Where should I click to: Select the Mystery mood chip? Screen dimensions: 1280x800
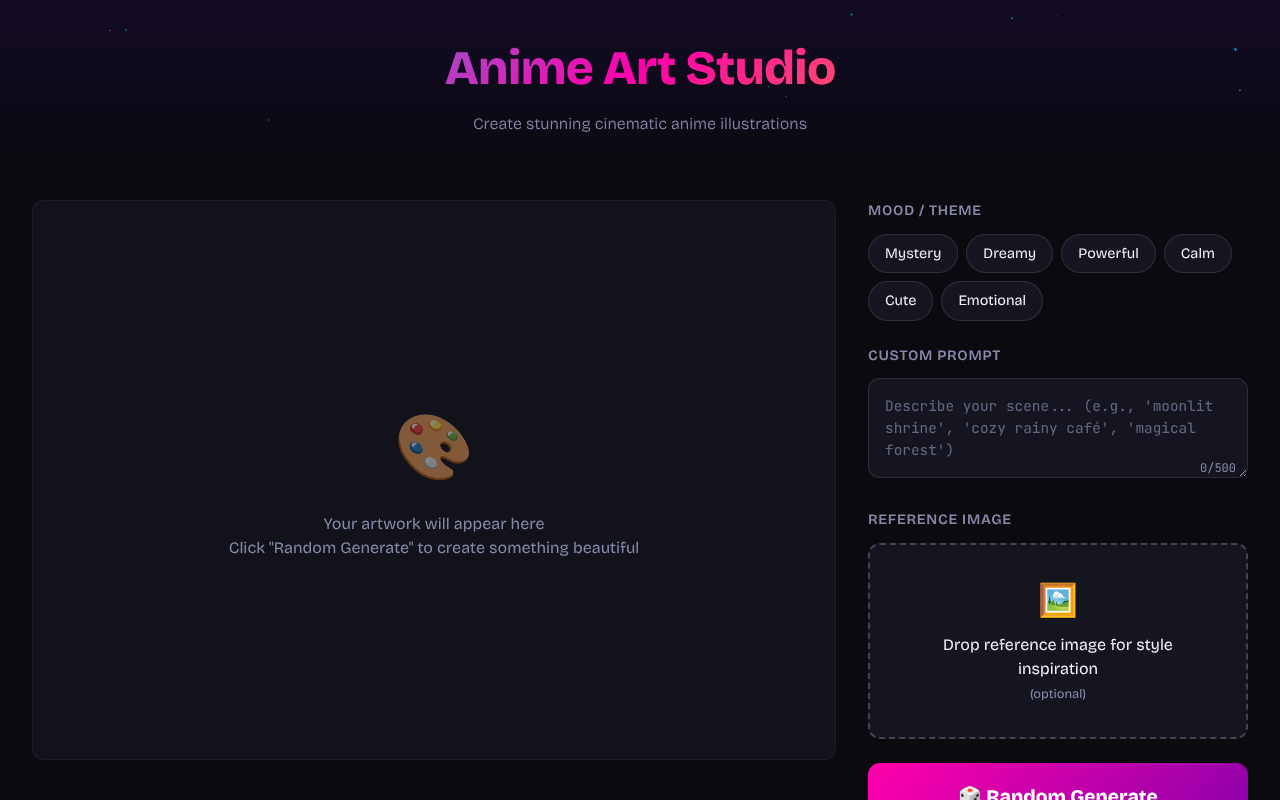[912, 253]
